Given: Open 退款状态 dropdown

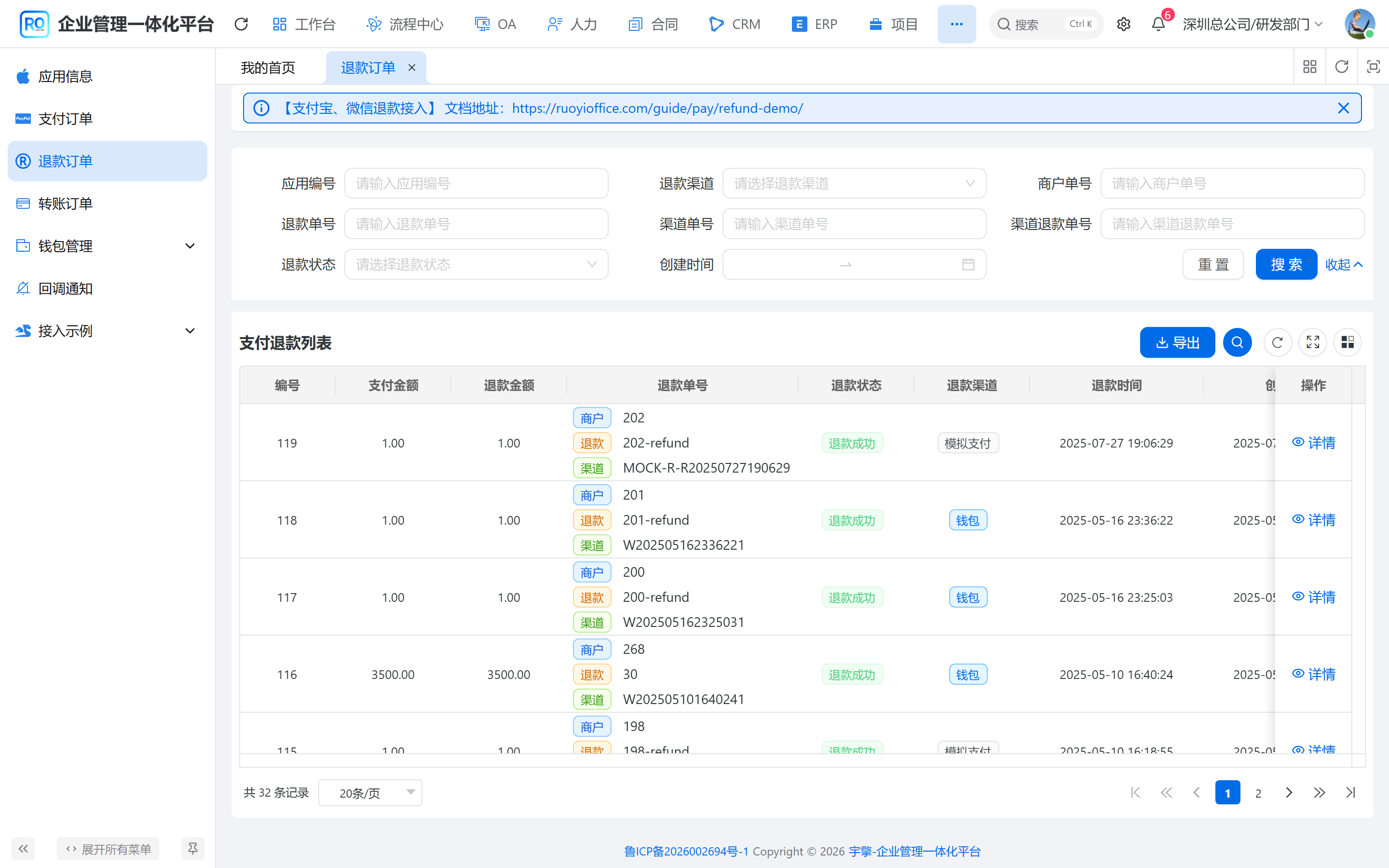Looking at the screenshot, I should pyautogui.click(x=476, y=265).
